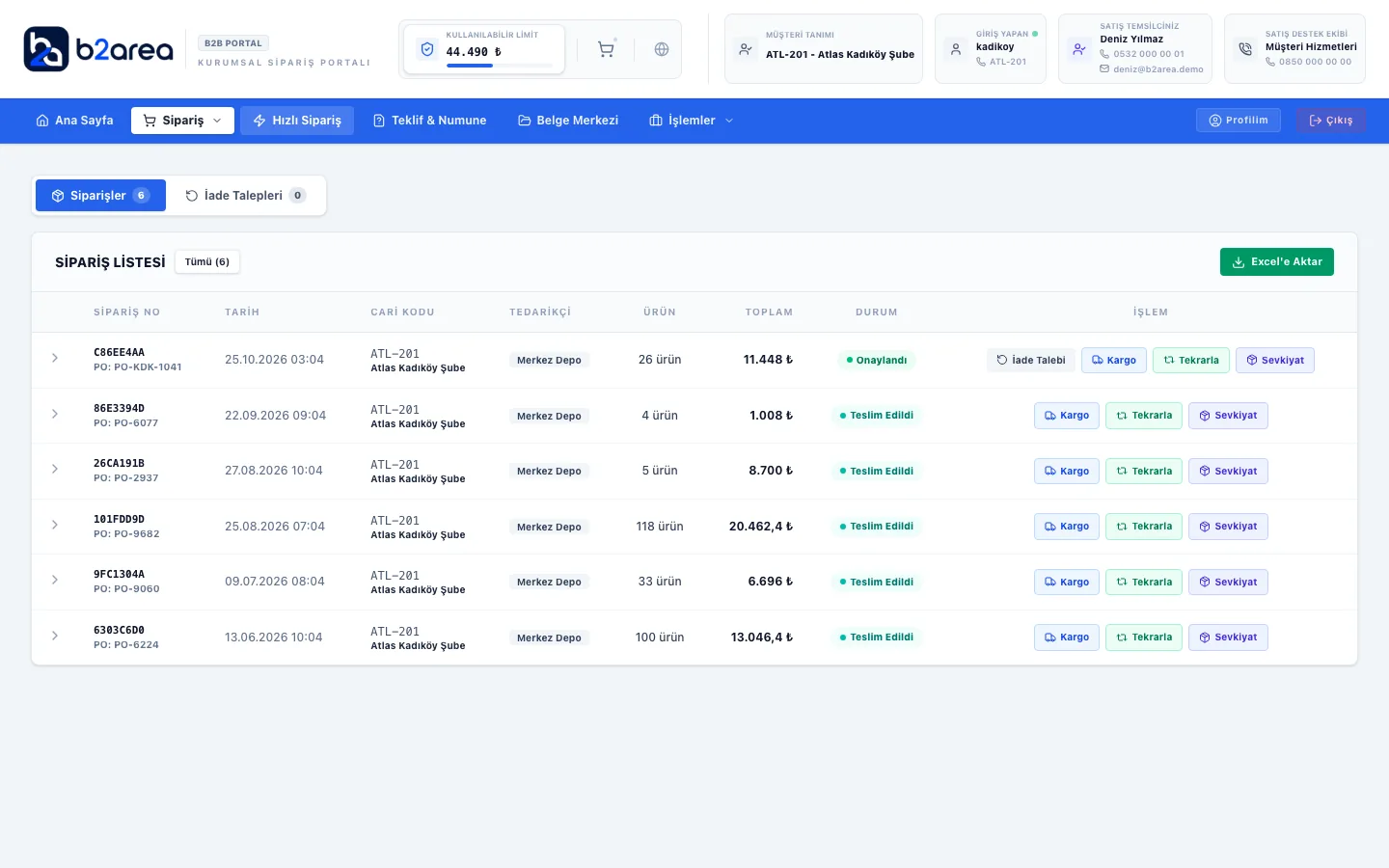Click Tekrarla for order 86E3394D
1389x868 pixels.
pos(1144,416)
